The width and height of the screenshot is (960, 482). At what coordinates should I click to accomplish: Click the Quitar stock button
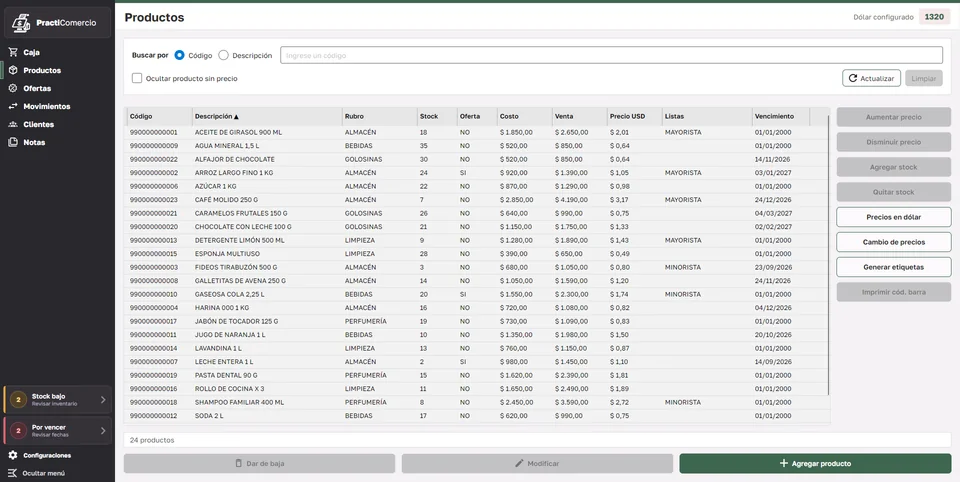(x=893, y=192)
